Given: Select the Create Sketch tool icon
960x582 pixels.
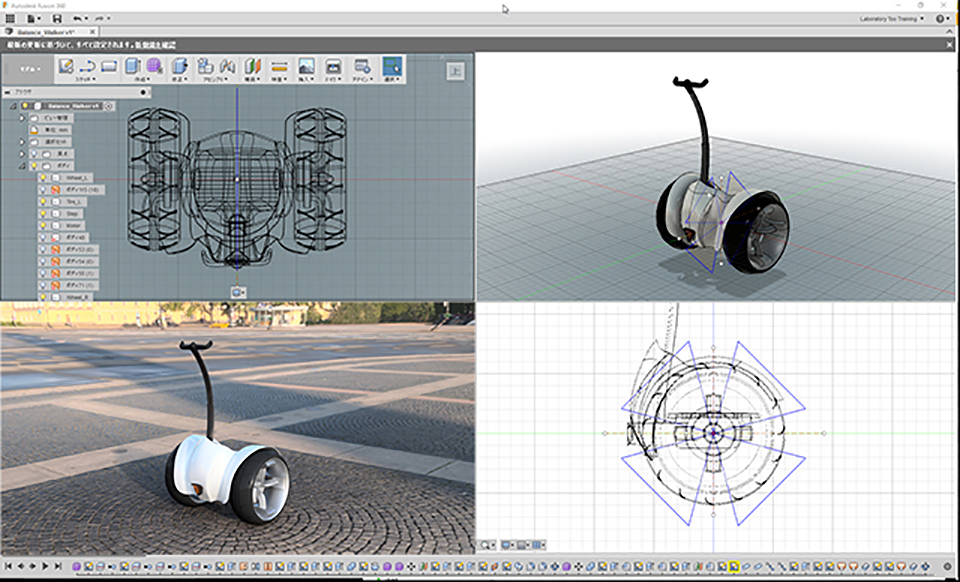Looking at the screenshot, I should 66,67.
